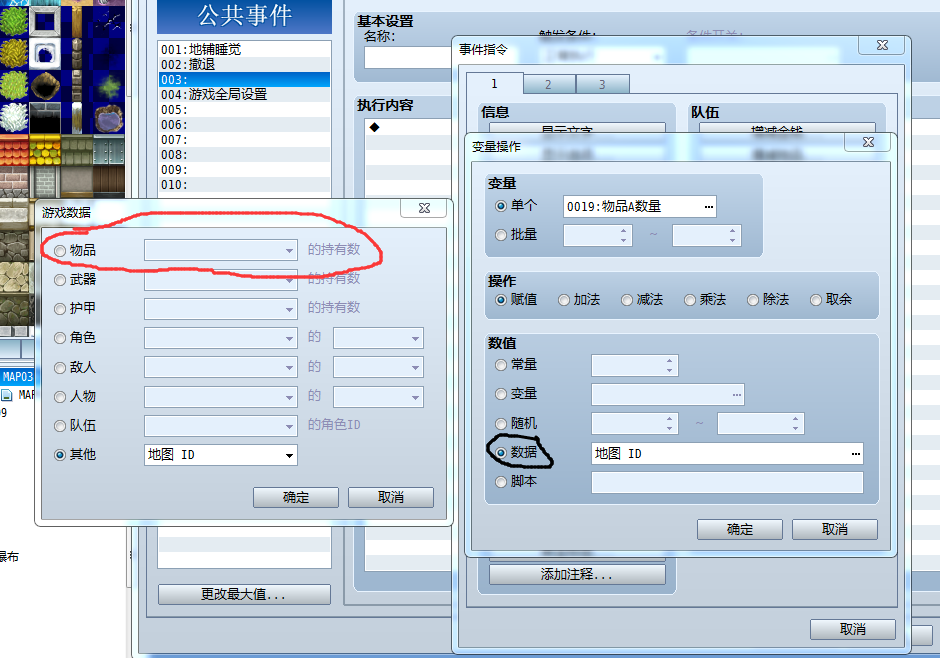Select common event 004:游戏全局设置
Screen dimensions: 940x658
pos(245,94)
